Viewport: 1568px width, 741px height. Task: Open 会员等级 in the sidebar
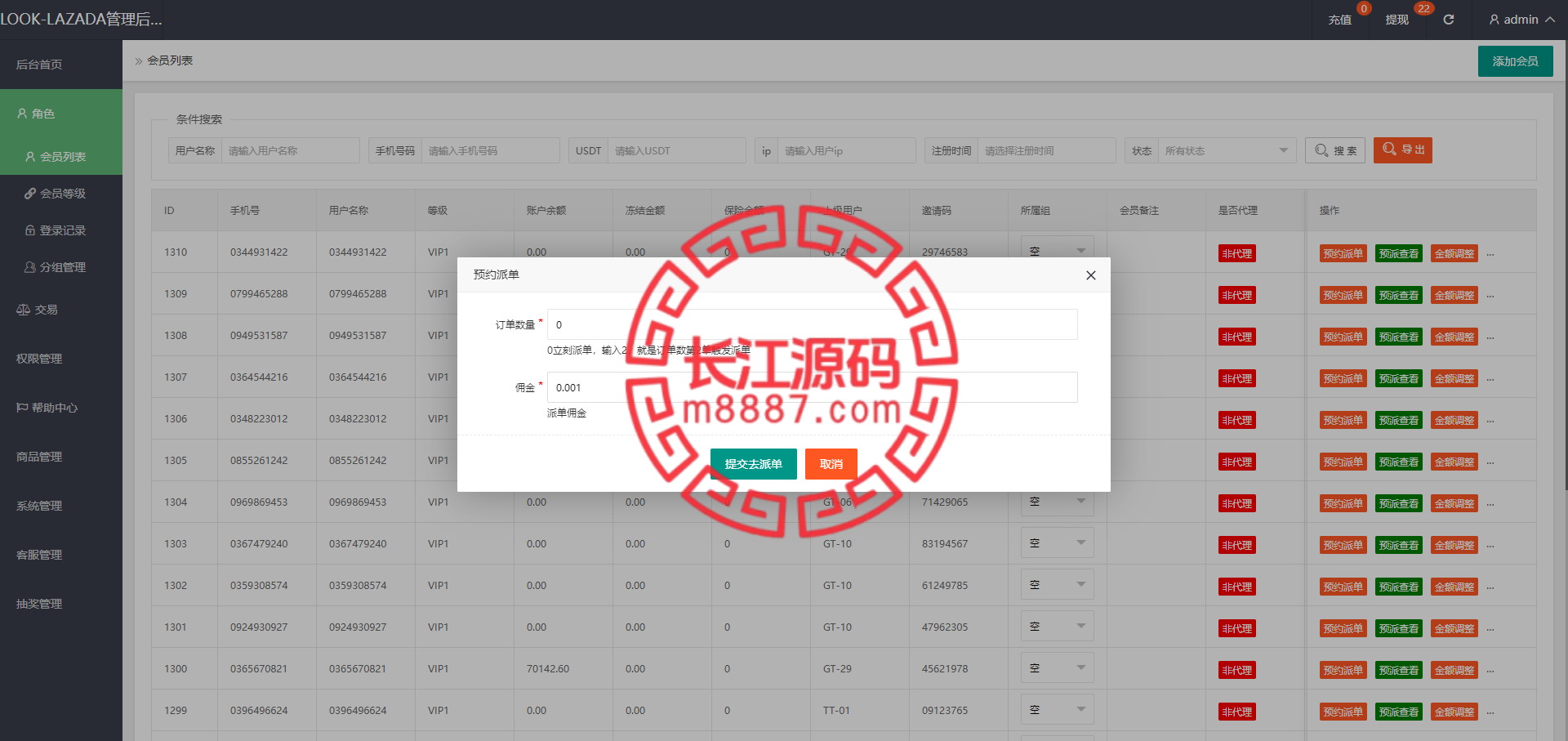(x=61, y=194)
